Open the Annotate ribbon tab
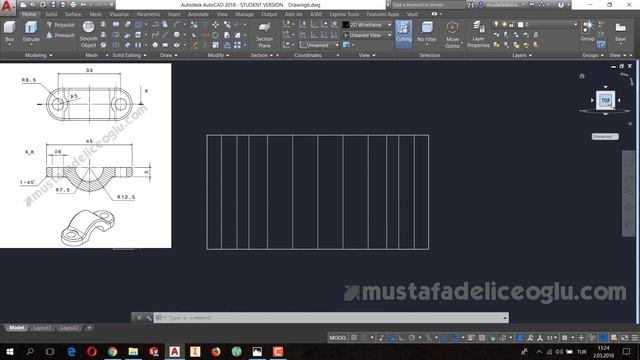This screenshot has height=360, width=640. click(x=198, y=14)
